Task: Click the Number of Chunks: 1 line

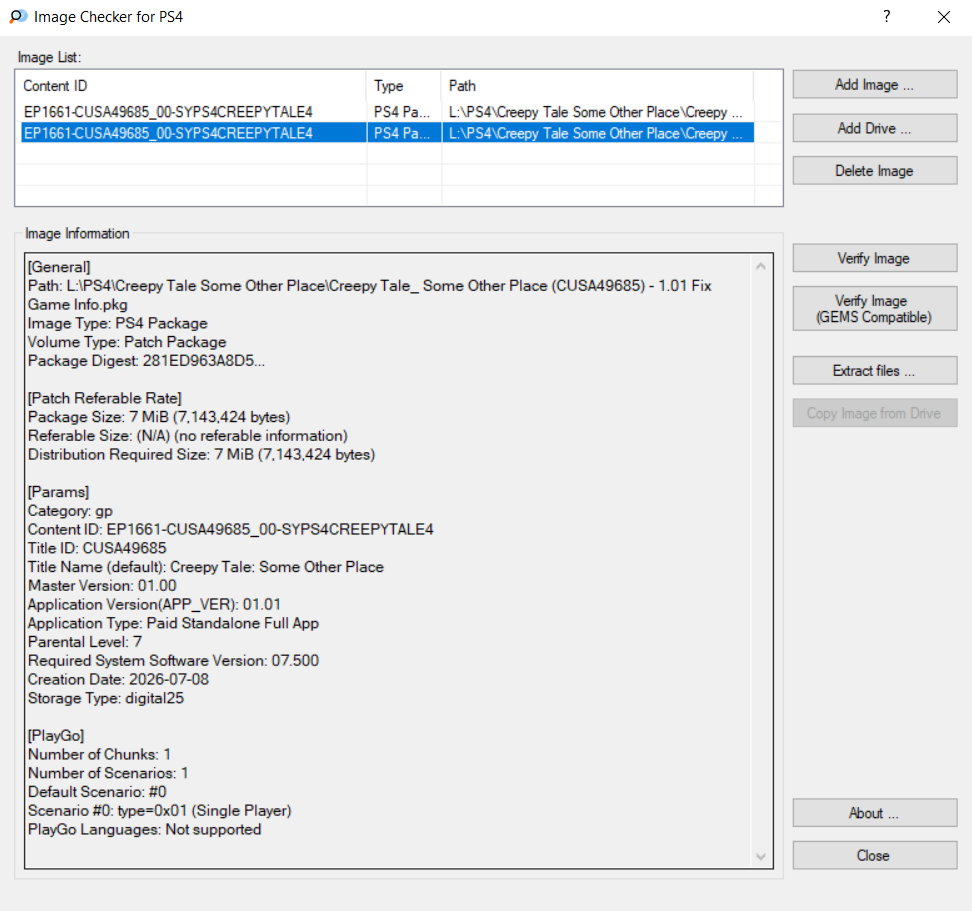Action: point(99,754)
